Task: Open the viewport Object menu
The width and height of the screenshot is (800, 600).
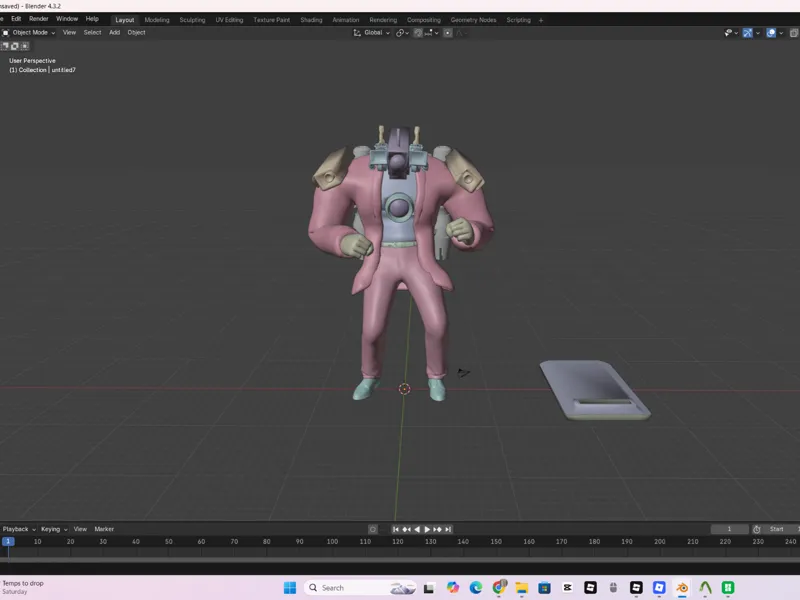Action: (136, 33)
